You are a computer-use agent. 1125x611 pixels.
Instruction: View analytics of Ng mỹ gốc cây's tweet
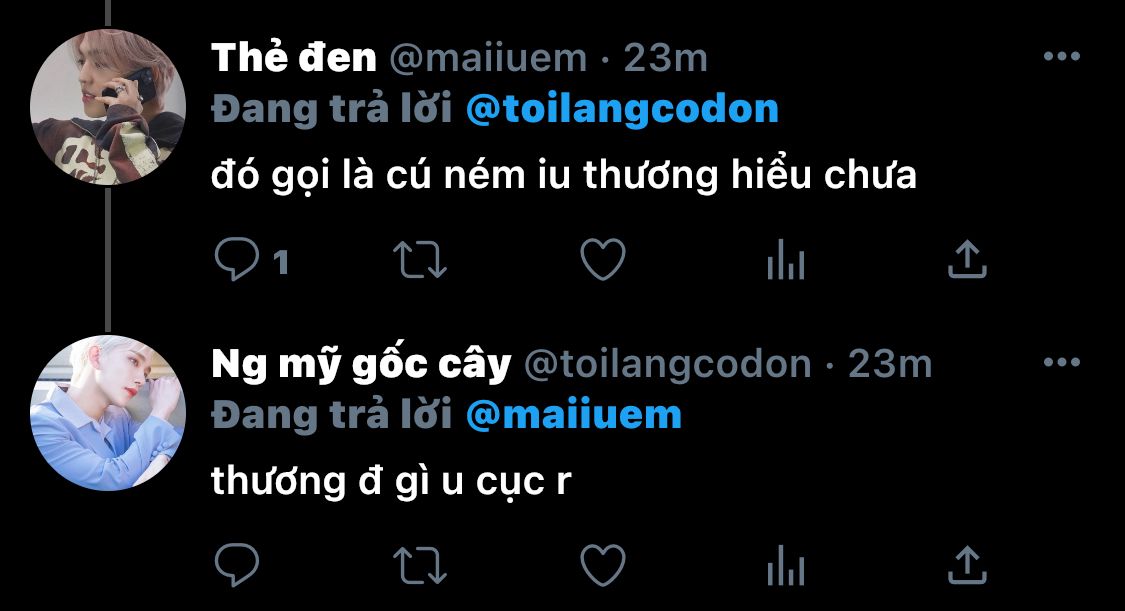(x=786, y=565)
